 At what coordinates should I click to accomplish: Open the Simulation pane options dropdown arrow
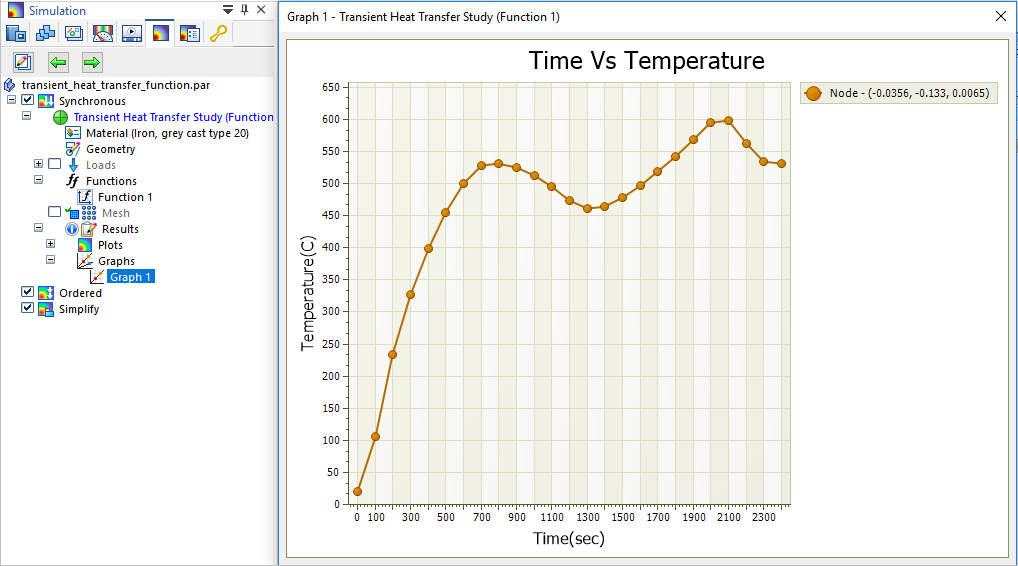tap(228, 10)
